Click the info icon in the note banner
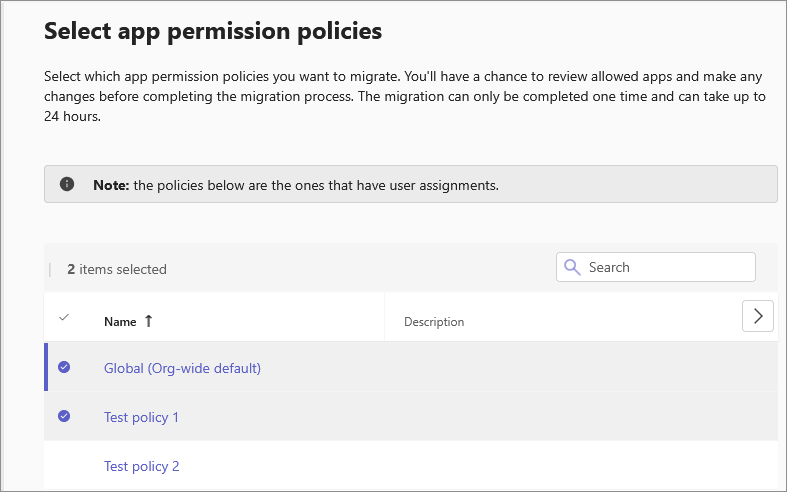Viewport: 787px width, 492px height. tap(67, 184)
